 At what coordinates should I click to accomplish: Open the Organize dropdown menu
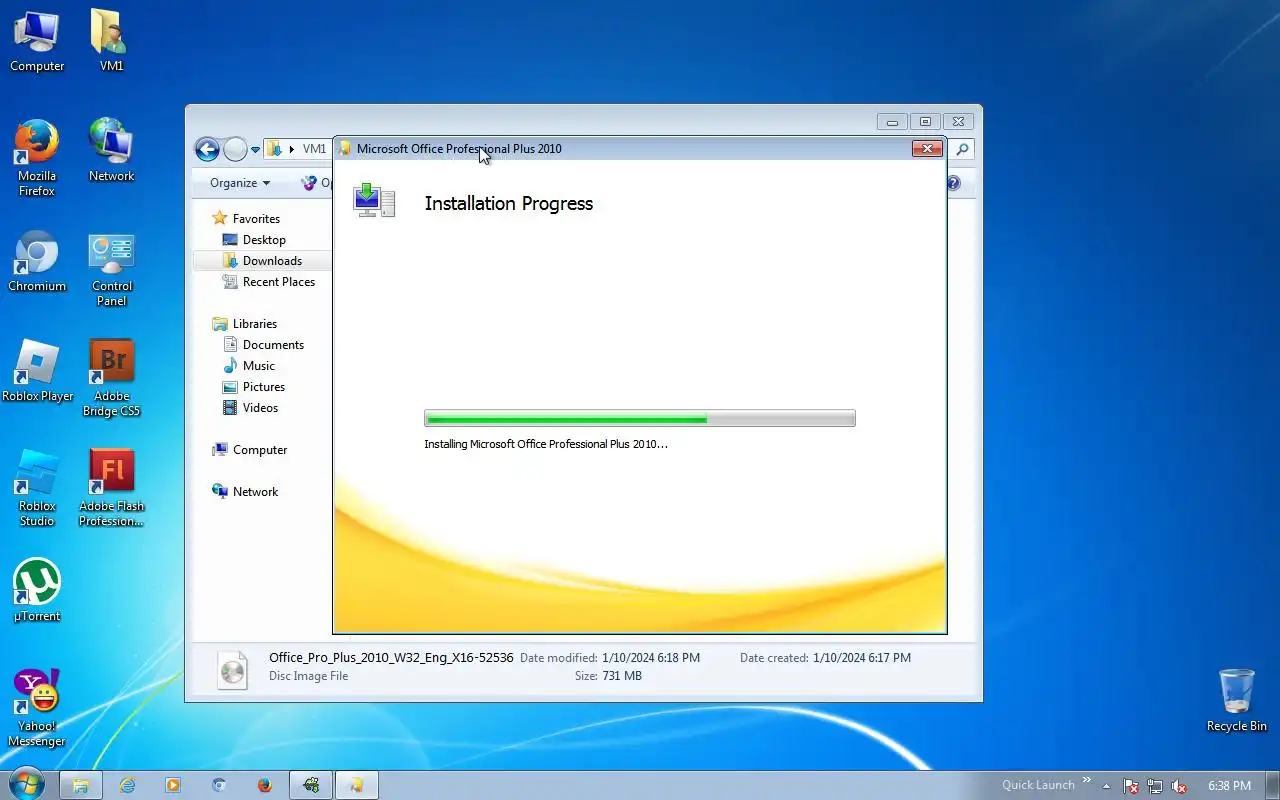click(240, 183)
